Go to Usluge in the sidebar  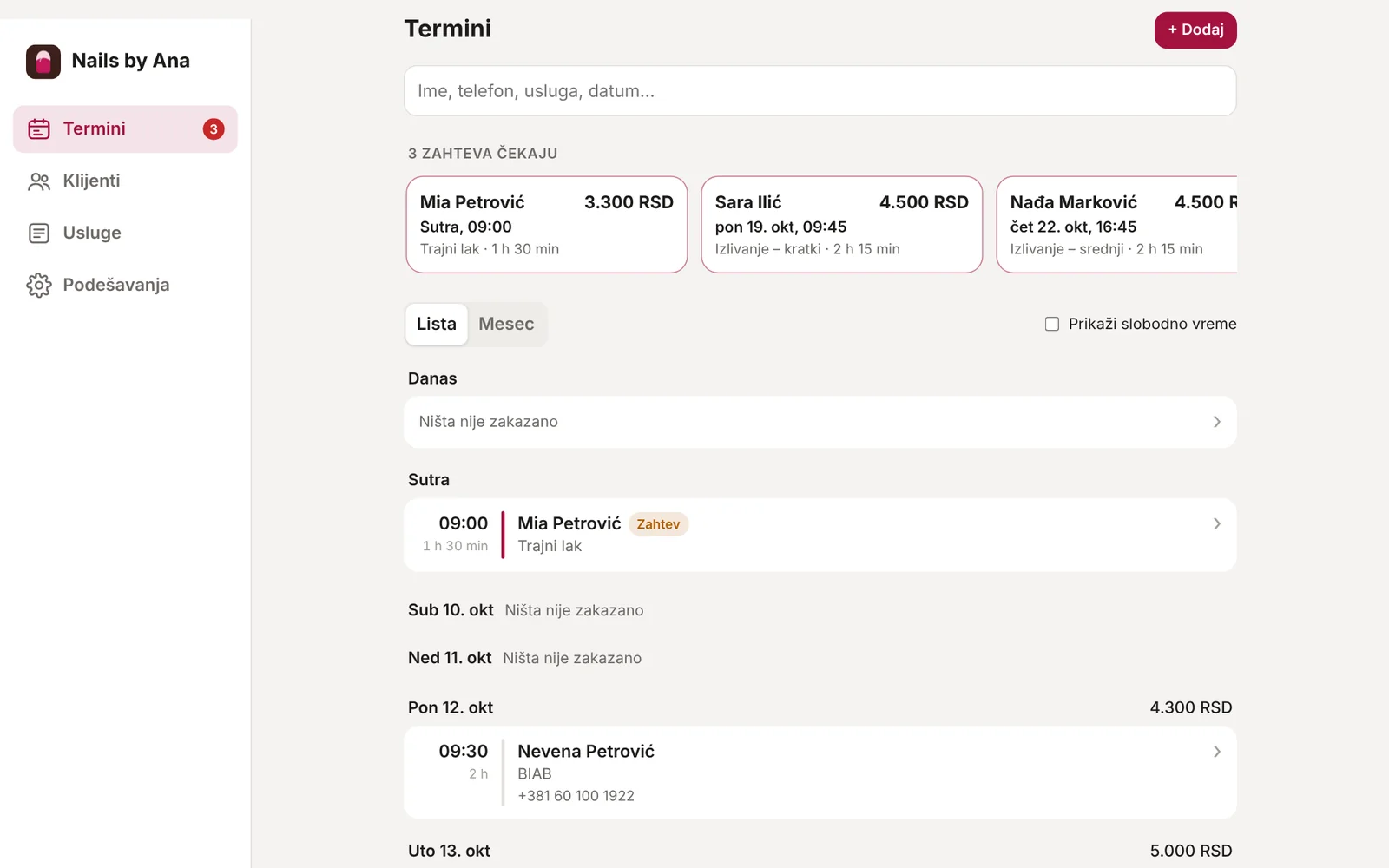pos(125,233)
